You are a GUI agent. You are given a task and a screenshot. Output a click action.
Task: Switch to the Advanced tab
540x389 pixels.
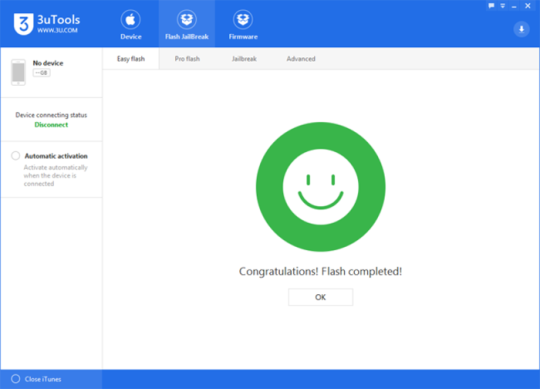coord(301,59)
